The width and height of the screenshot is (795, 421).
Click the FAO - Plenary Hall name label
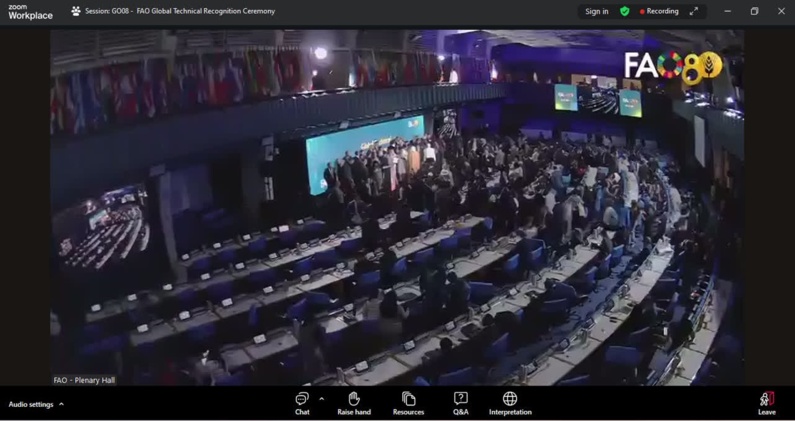[x=84, y=380]
